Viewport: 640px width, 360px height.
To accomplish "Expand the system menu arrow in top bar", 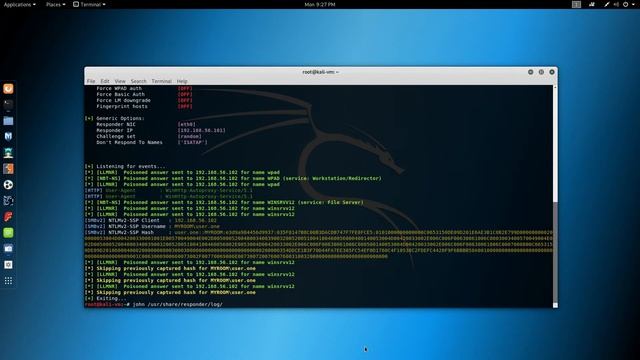I will point(633,4).
